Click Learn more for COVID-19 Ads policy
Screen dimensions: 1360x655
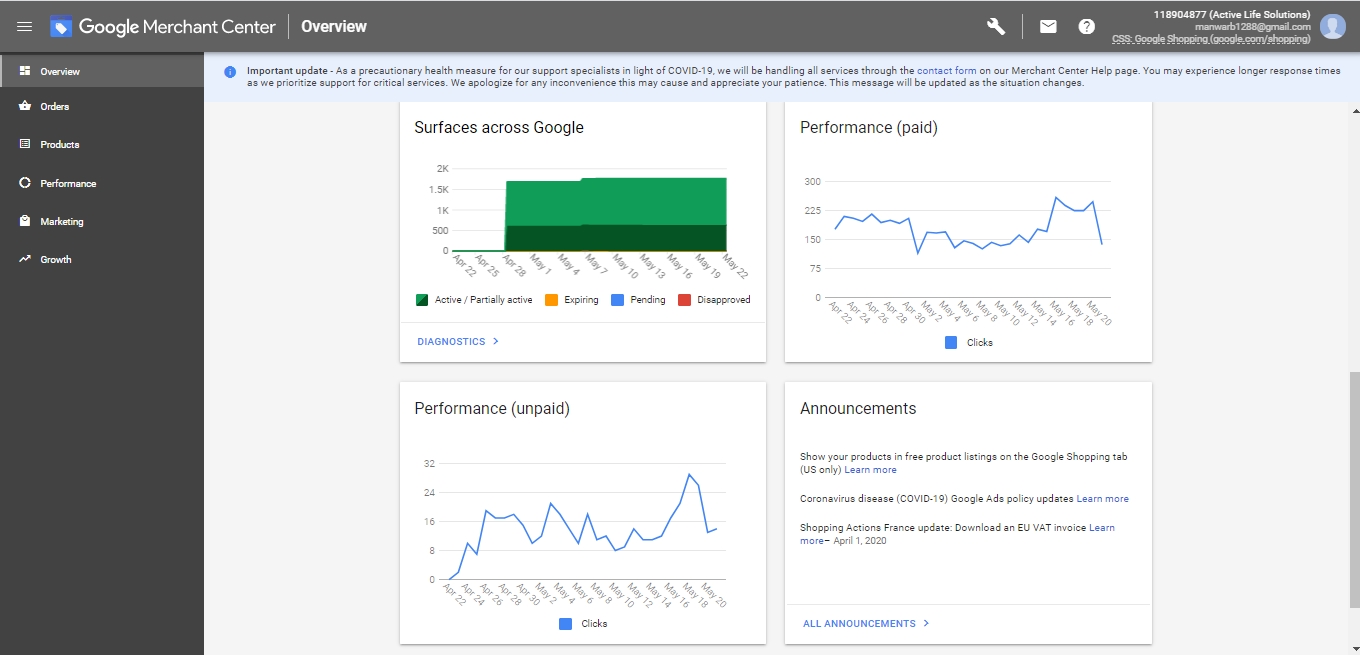[1102, 499]
